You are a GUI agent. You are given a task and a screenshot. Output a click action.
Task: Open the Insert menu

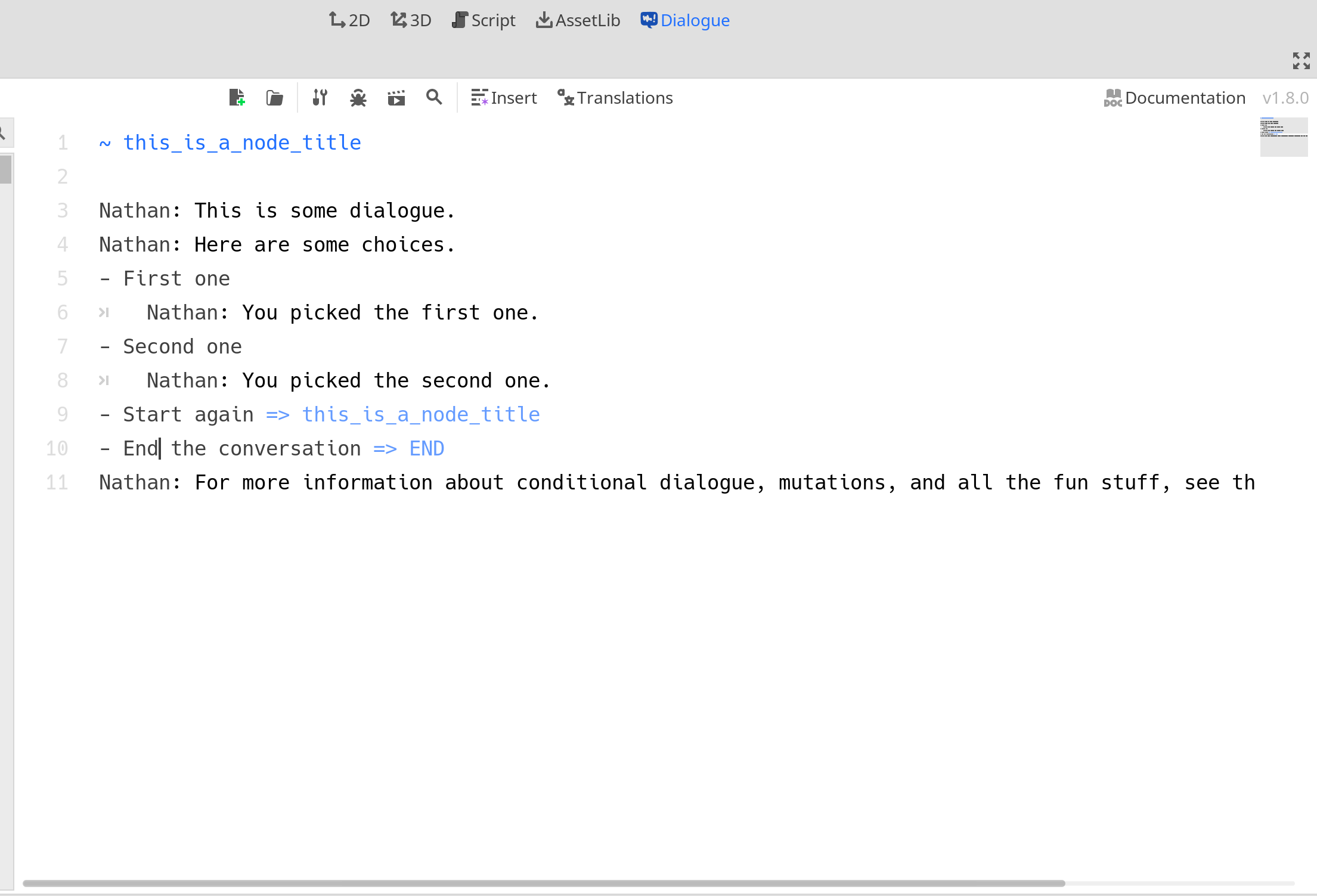click(504, 98)
